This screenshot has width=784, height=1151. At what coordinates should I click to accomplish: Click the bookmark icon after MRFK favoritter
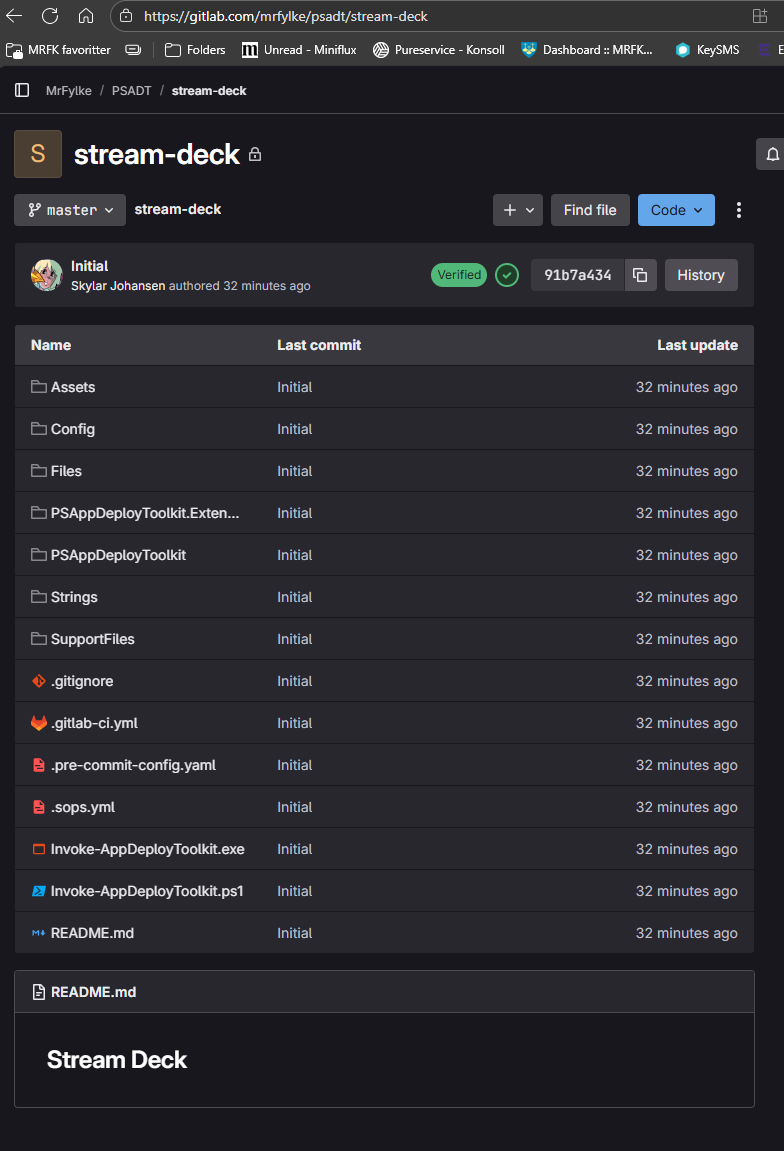(x=133, y=50)
